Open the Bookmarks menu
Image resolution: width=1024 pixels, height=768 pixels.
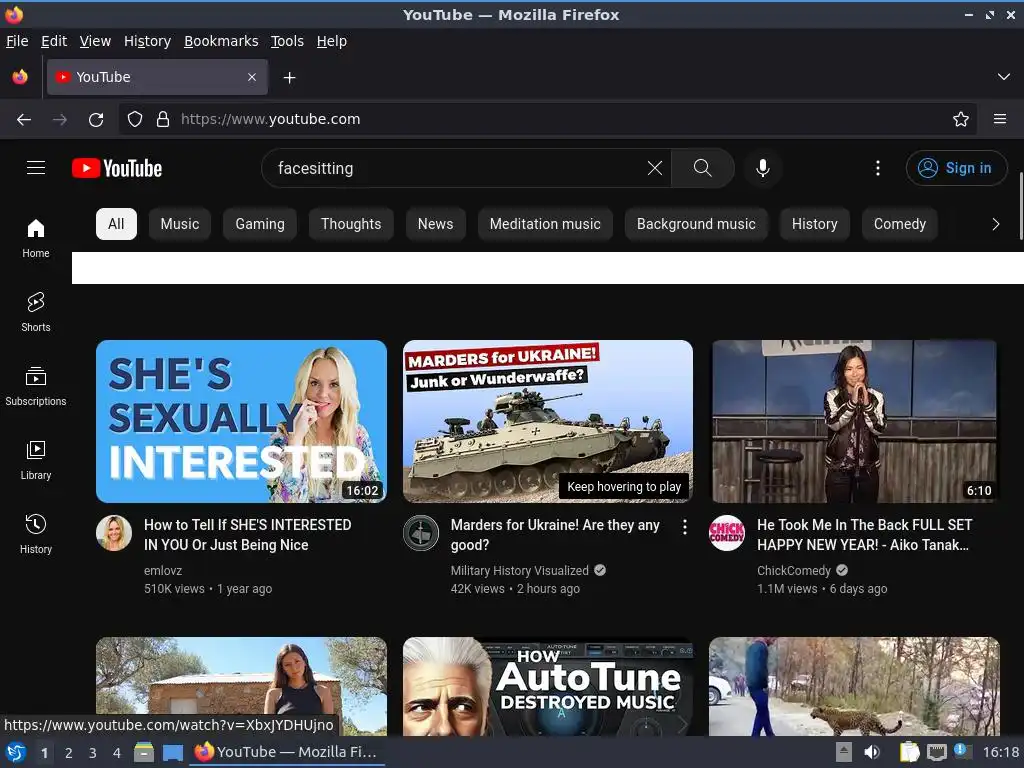[x=221, y=41]
